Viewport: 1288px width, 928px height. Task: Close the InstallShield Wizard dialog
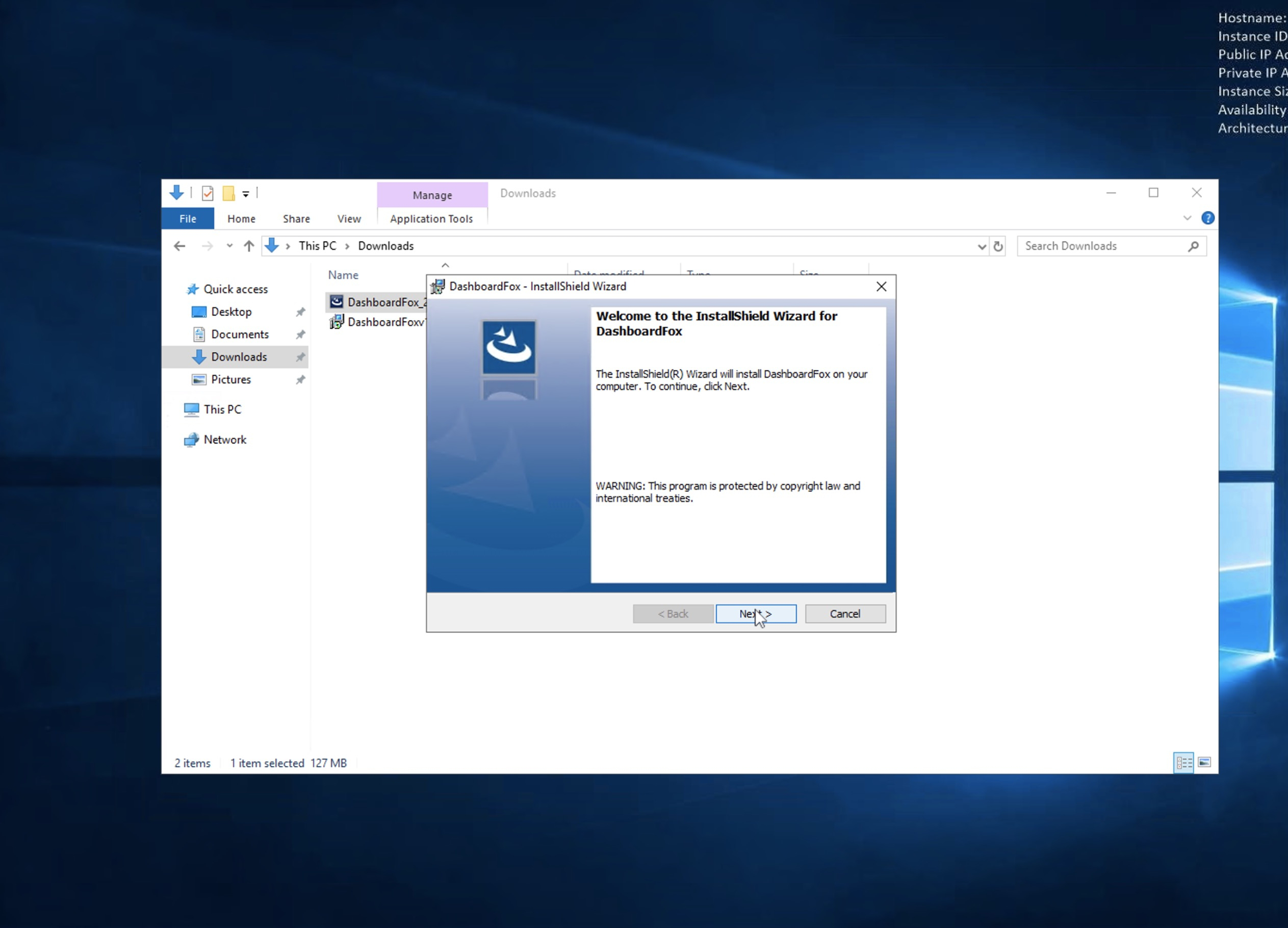[x=881, y=286]
